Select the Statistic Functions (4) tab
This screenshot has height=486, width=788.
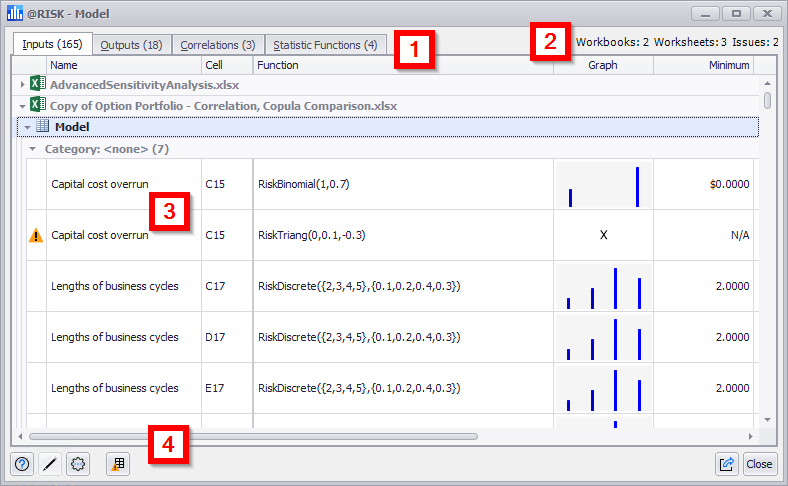[325, 45]
